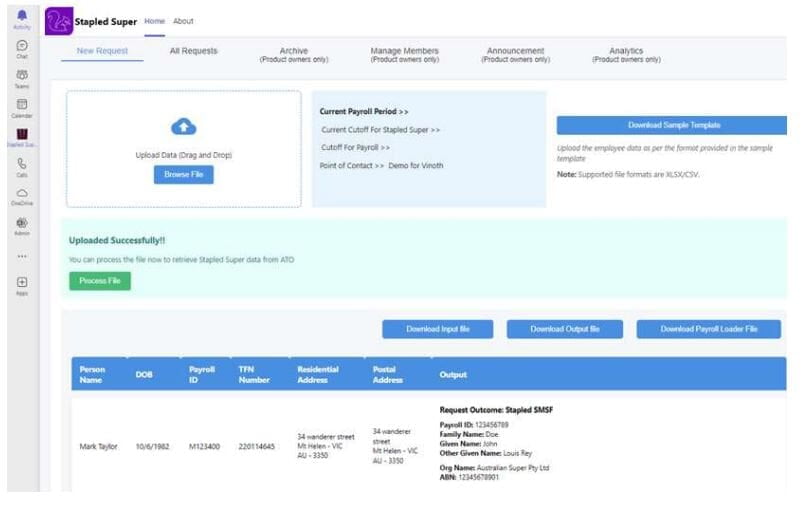Image resolution: width=803 pixels, height=508 pixels.
Task: Click the '10/6/1982' date of birth cell
Action: pyautogui.click(x=152, y=447)
